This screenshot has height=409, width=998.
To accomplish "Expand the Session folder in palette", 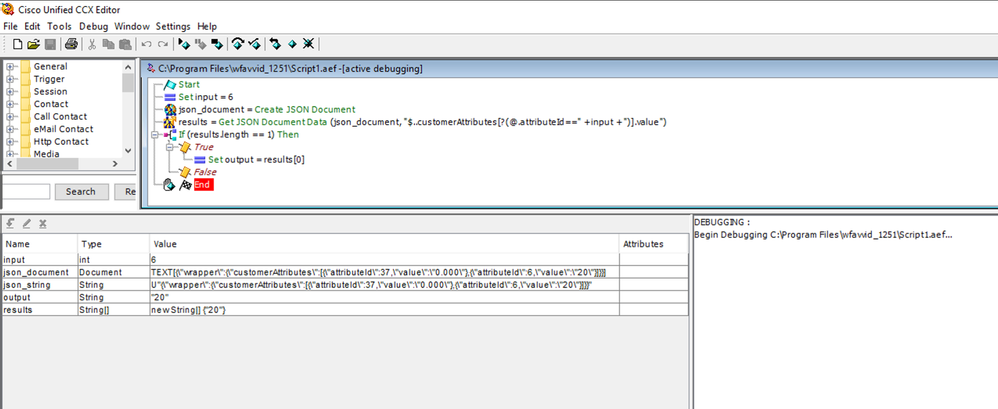I will coord(11,92).
